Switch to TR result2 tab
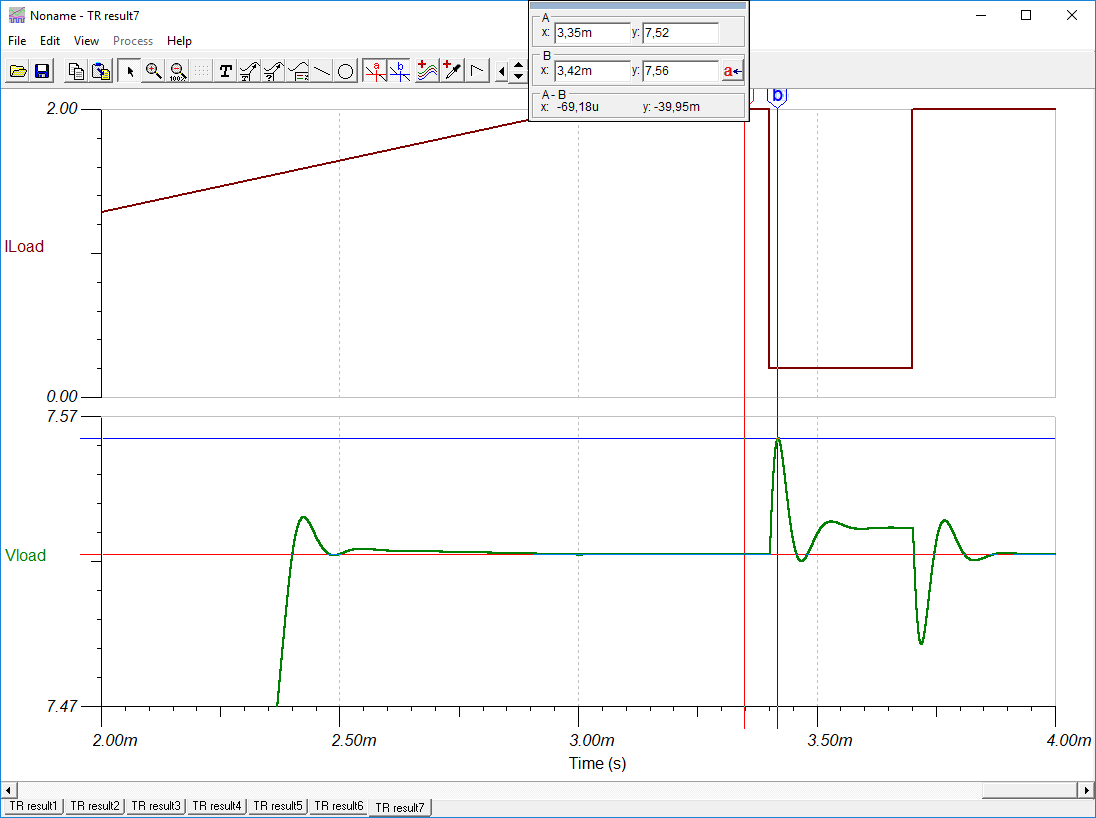 point(94,806)
